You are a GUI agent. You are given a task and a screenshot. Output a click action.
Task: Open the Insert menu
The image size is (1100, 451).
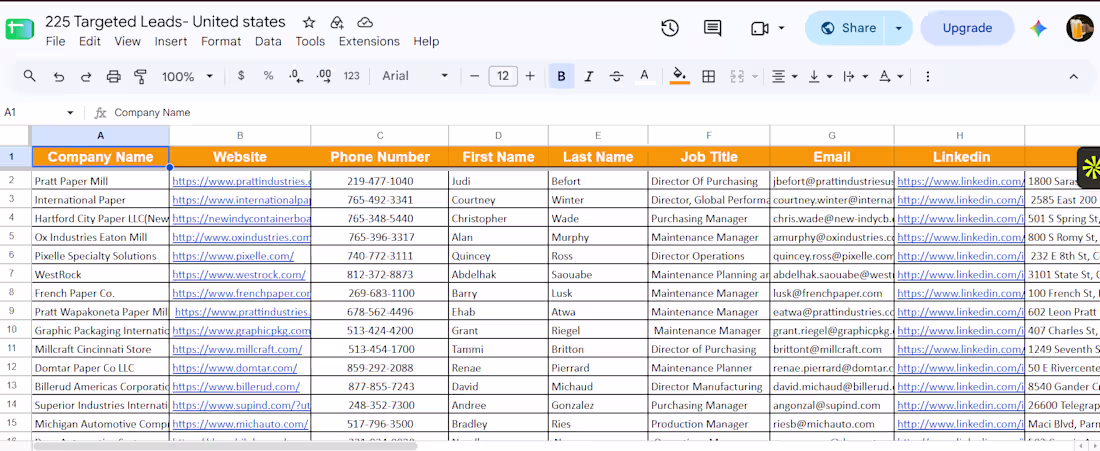click(x=171, y=41)
